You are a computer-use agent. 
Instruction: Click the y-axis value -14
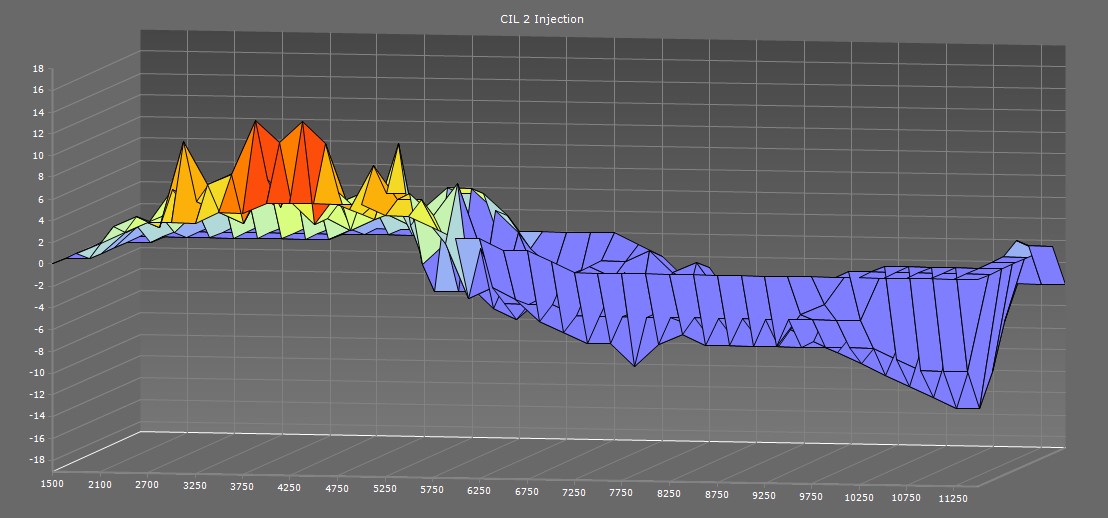tap(37, 416)
